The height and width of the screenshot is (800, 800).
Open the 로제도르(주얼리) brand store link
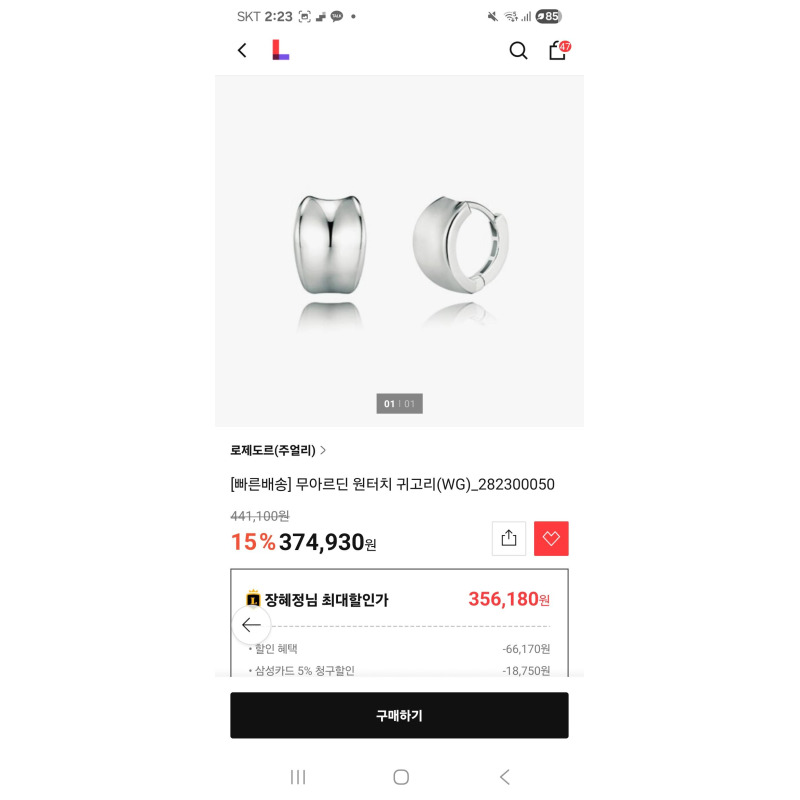[273, 450]
